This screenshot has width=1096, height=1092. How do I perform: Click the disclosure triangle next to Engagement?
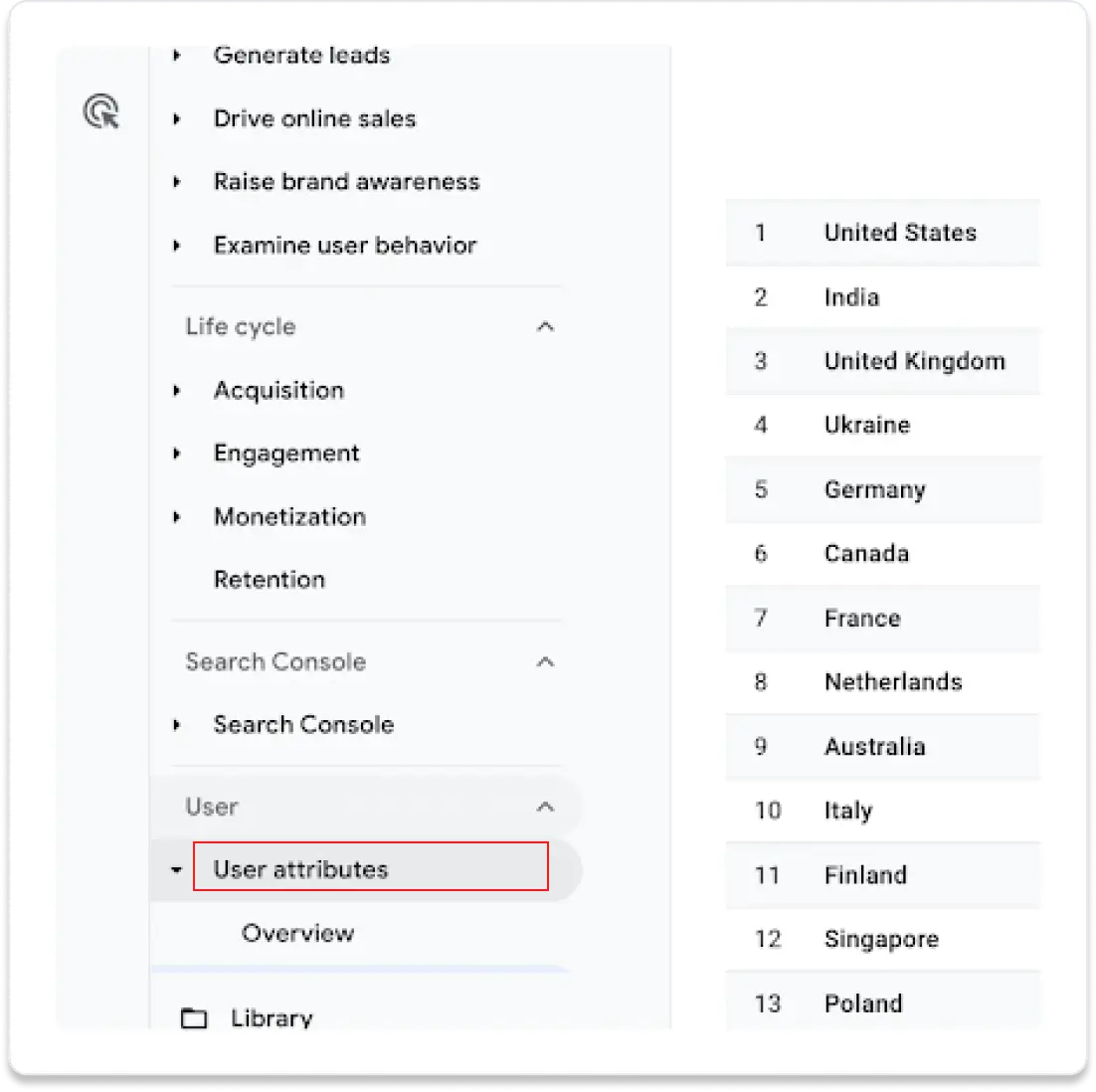(177, 454)
